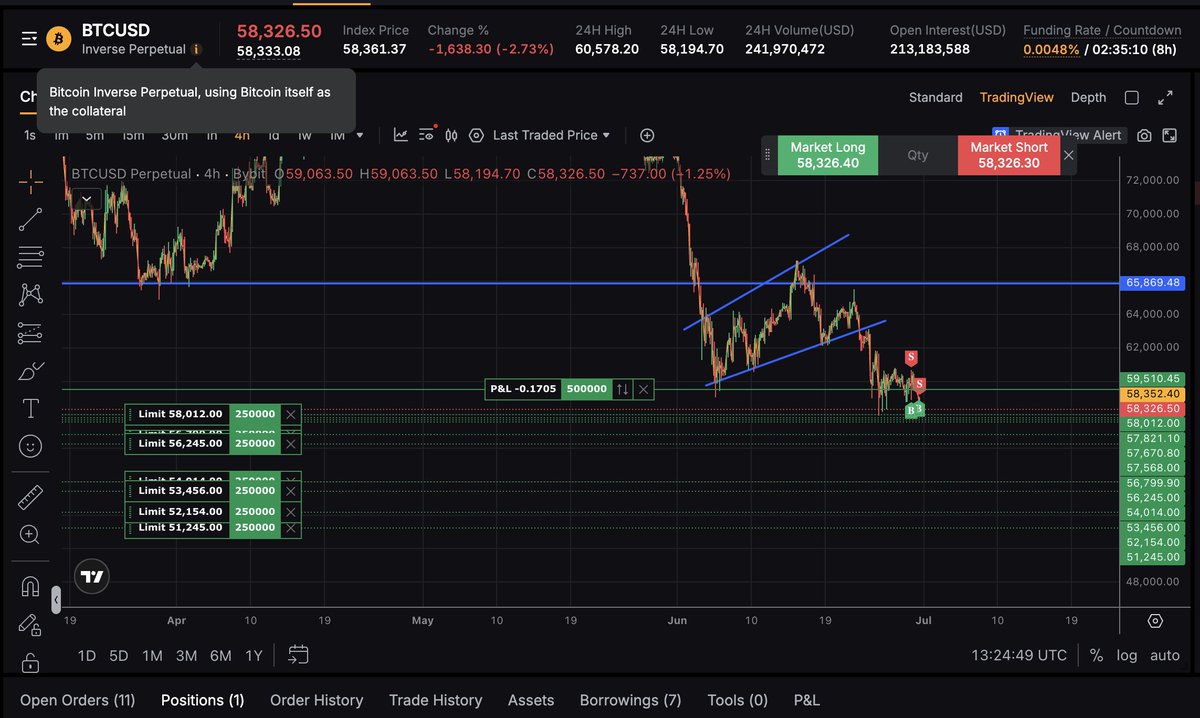Select the crosshair cursor tool
This screenshot has height=718, width=1200.
click(31, 181)
